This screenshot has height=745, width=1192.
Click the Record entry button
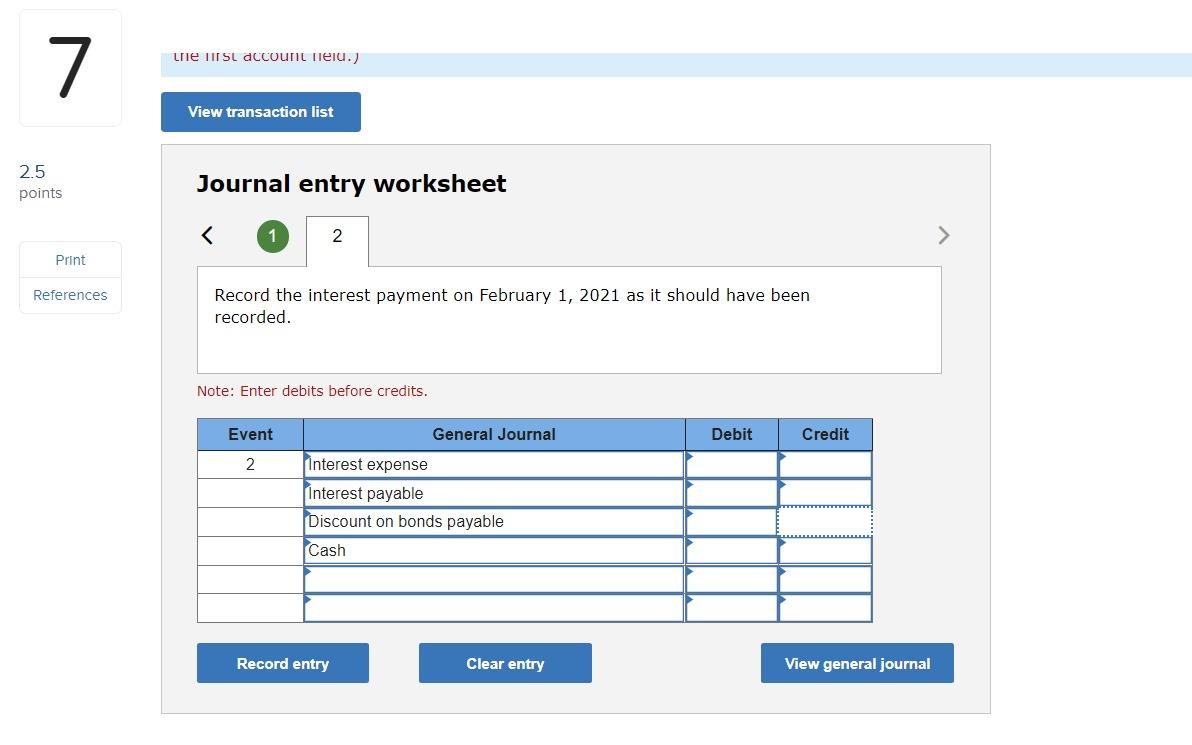click(x=283, y=663)
